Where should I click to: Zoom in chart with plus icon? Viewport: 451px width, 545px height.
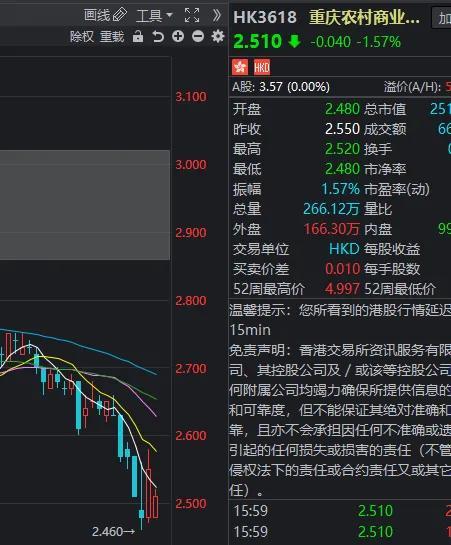[178, 36]
